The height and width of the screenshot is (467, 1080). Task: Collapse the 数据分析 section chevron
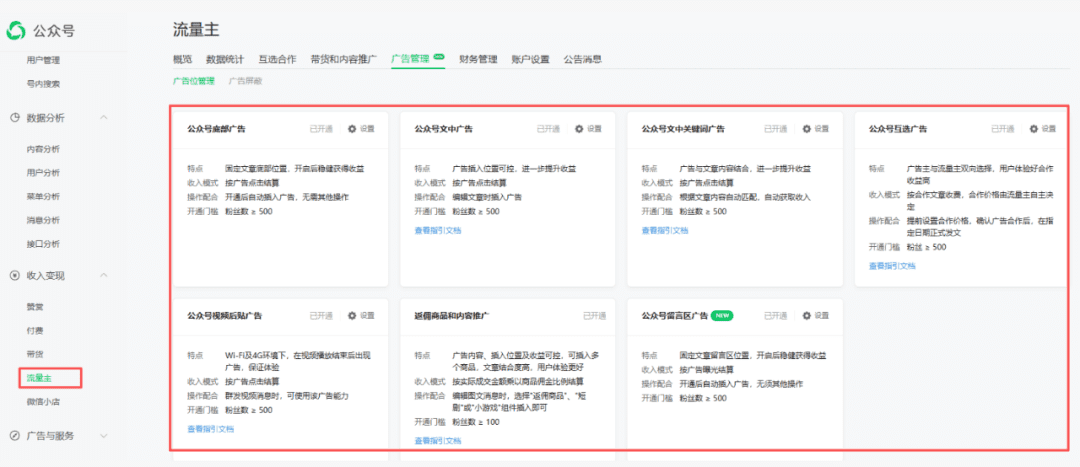click(x=104, y=118)
